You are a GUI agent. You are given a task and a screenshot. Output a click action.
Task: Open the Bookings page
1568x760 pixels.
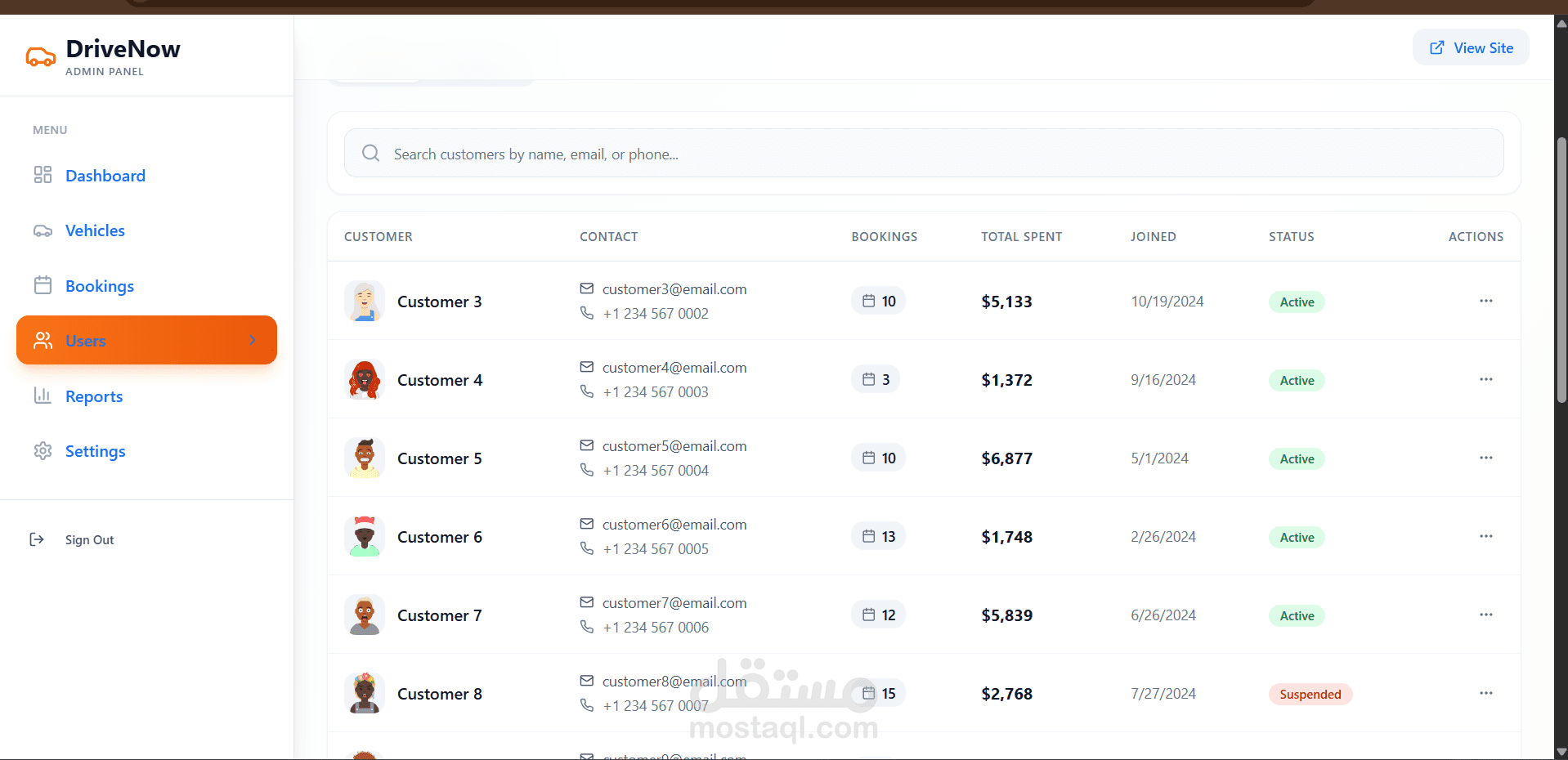point(100,286)
